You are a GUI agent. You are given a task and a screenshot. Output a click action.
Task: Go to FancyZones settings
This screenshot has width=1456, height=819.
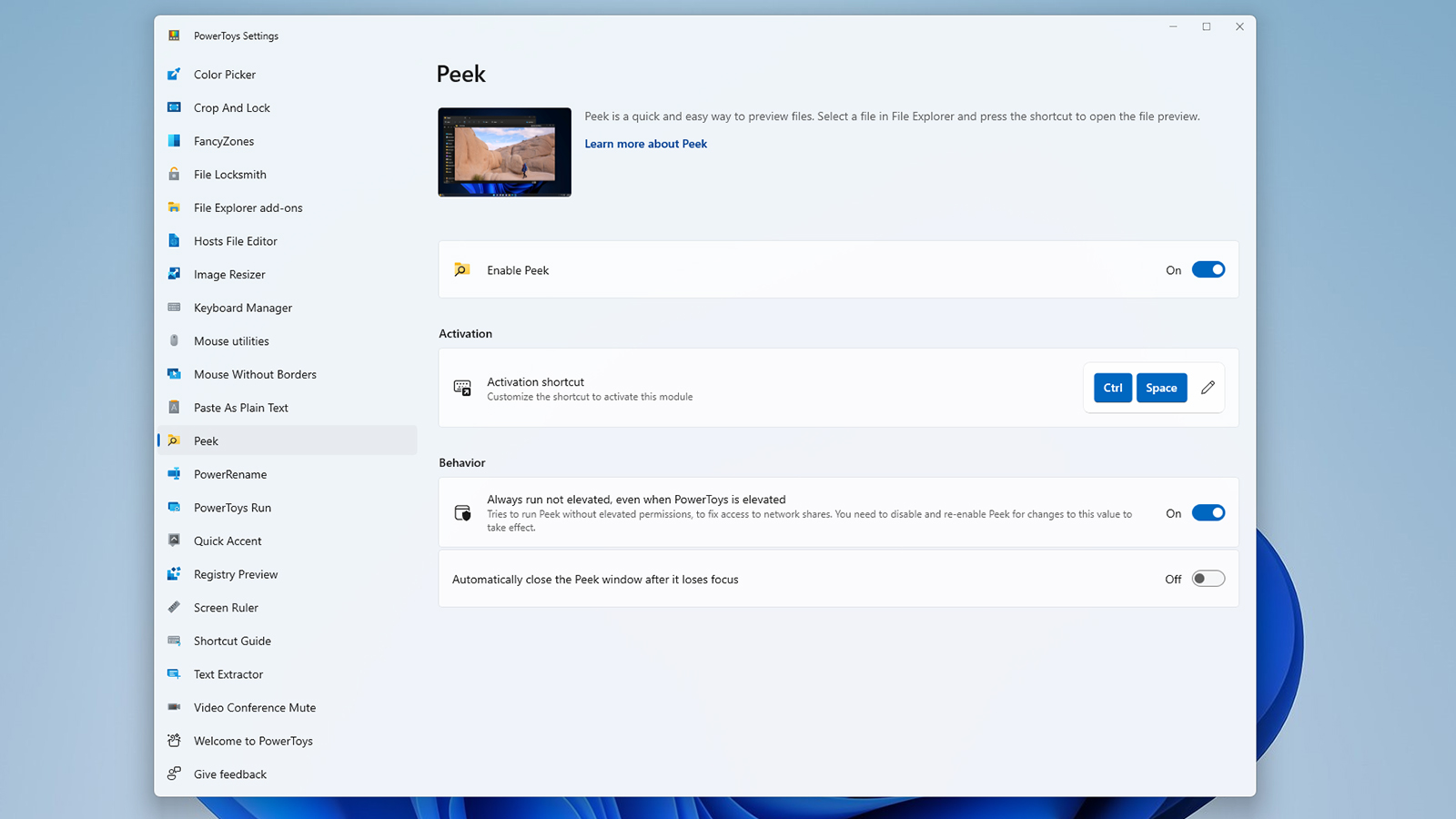288,141
